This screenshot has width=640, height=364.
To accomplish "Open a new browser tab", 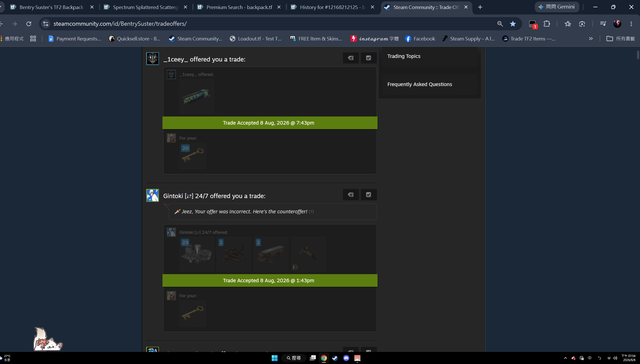I will [x=480, y=7].
